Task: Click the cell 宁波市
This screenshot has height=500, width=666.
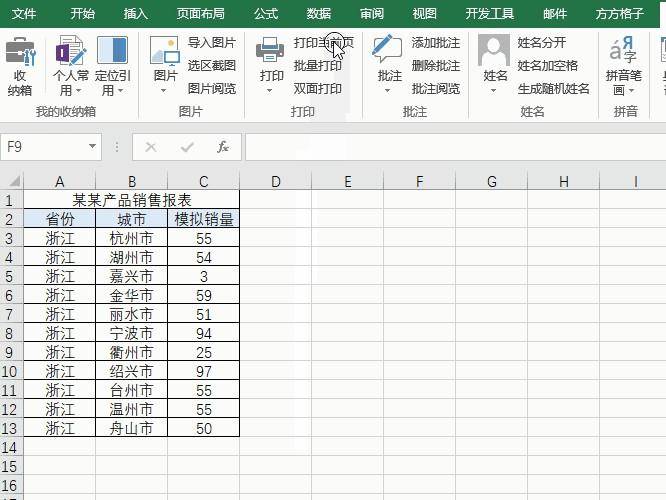Action: point(132,333)
